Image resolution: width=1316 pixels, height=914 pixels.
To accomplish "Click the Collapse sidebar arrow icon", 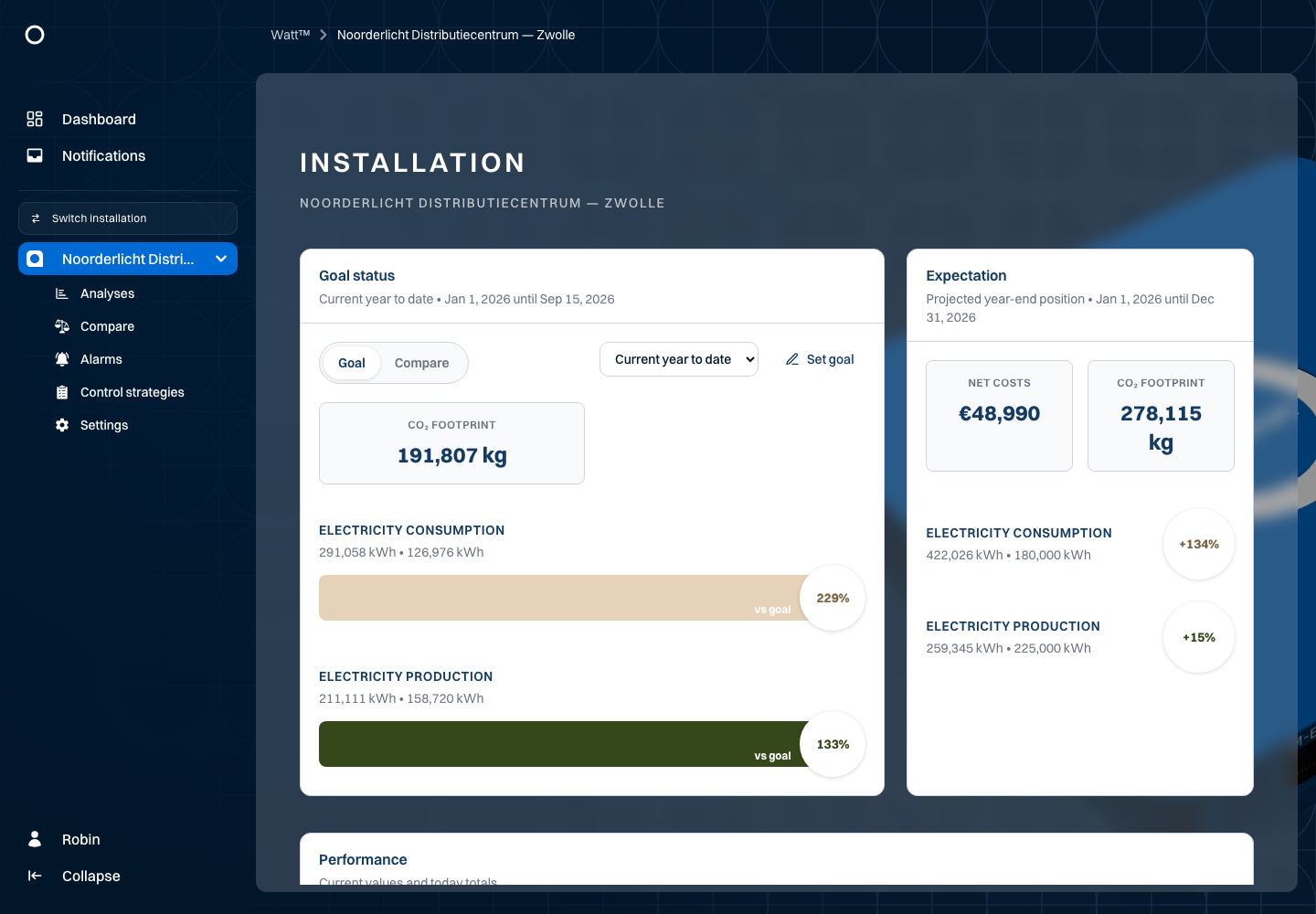I will pyautogui.click(x=35, y=876).
